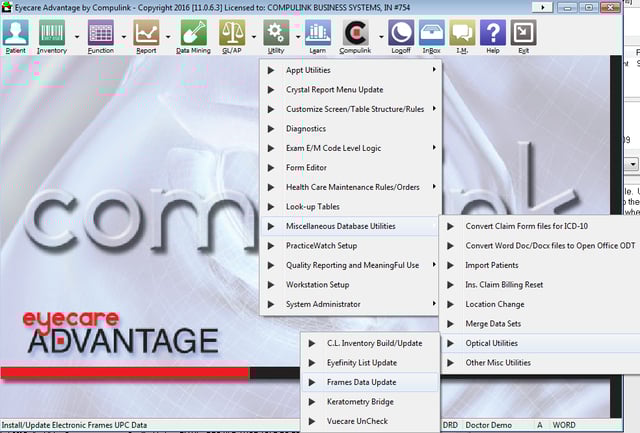The width and height of the screenshot is (640, 433).
Task: Click status text Install/Update Electronic Frames UPC Data
Action: (74, 425)
